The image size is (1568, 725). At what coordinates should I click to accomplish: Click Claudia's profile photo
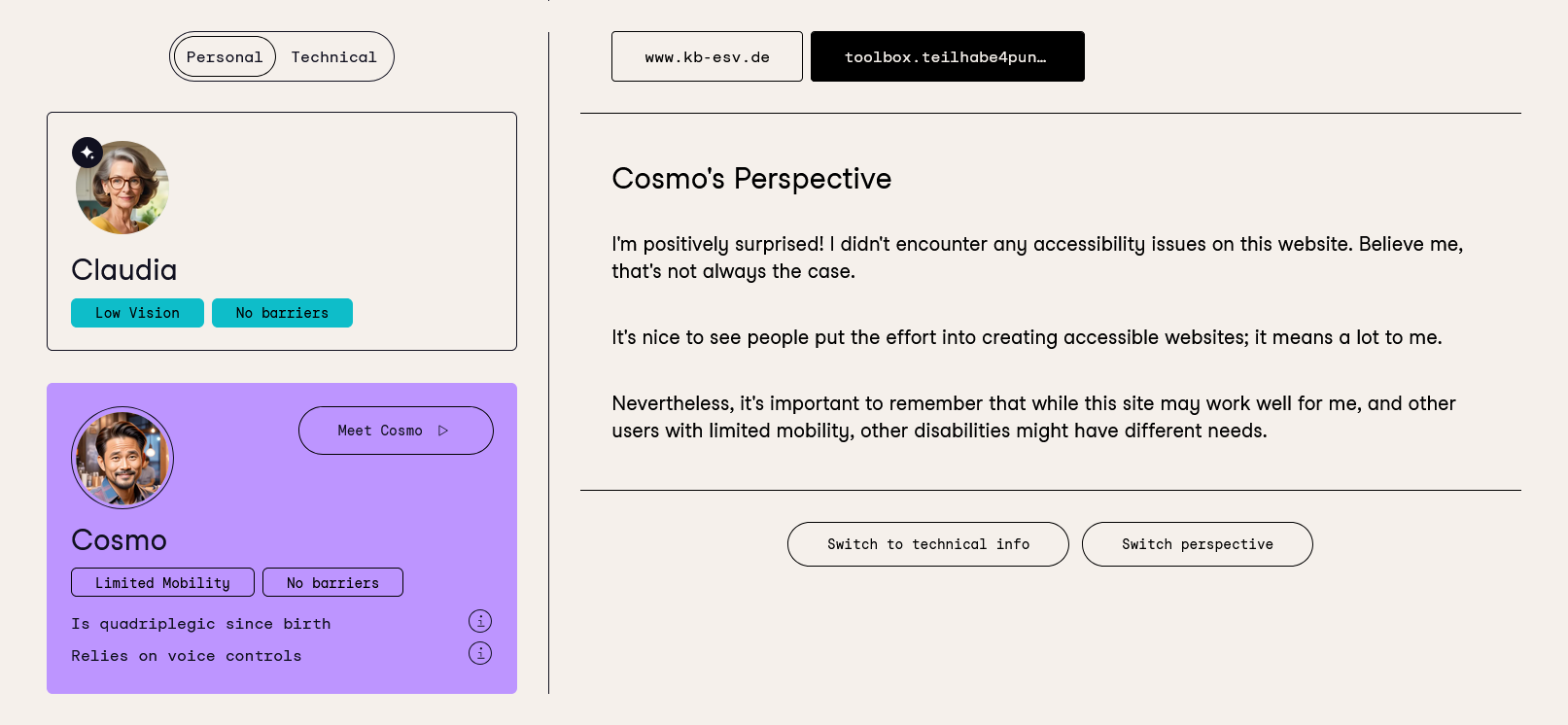124,190
